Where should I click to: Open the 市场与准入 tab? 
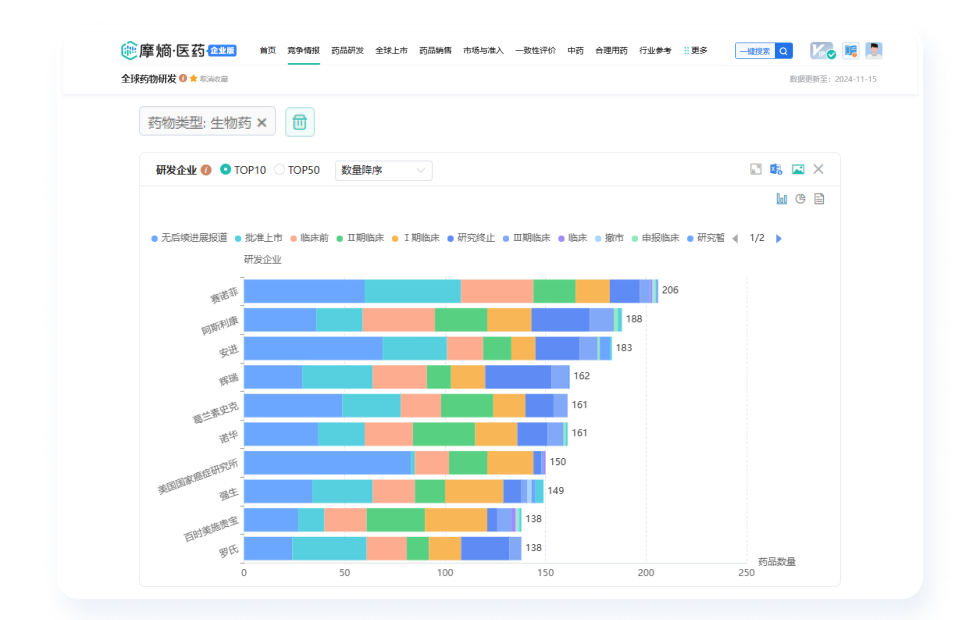coord(483,51)
